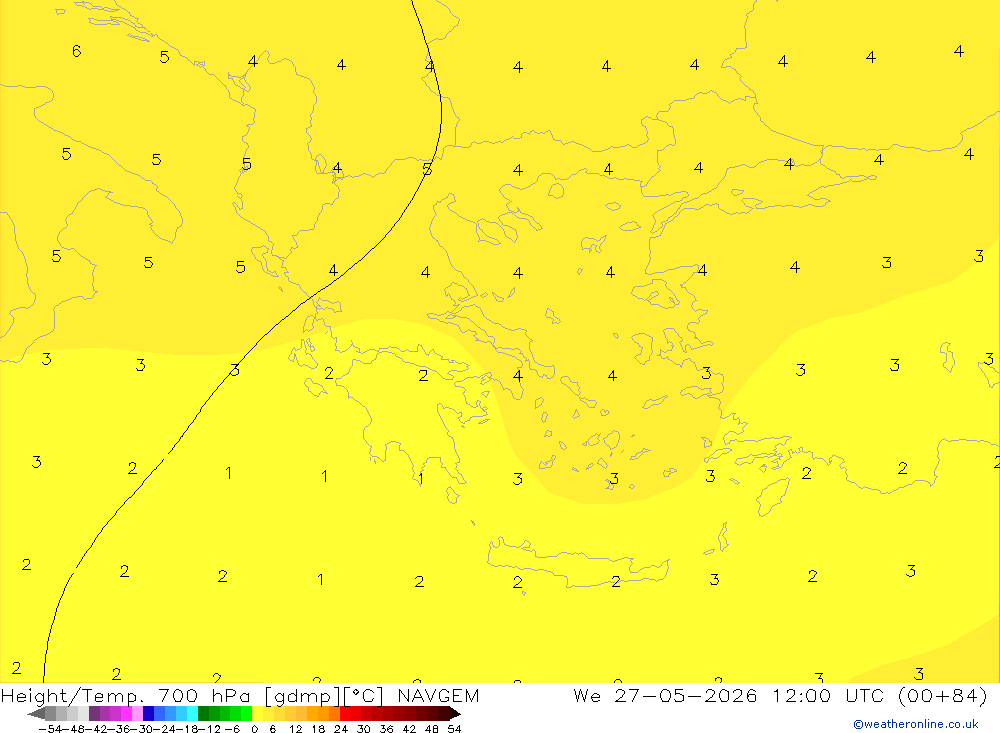Click the legend label 30
This screenshot has width=1000, height=733.
pyautogui.click(x=364, y=729)
